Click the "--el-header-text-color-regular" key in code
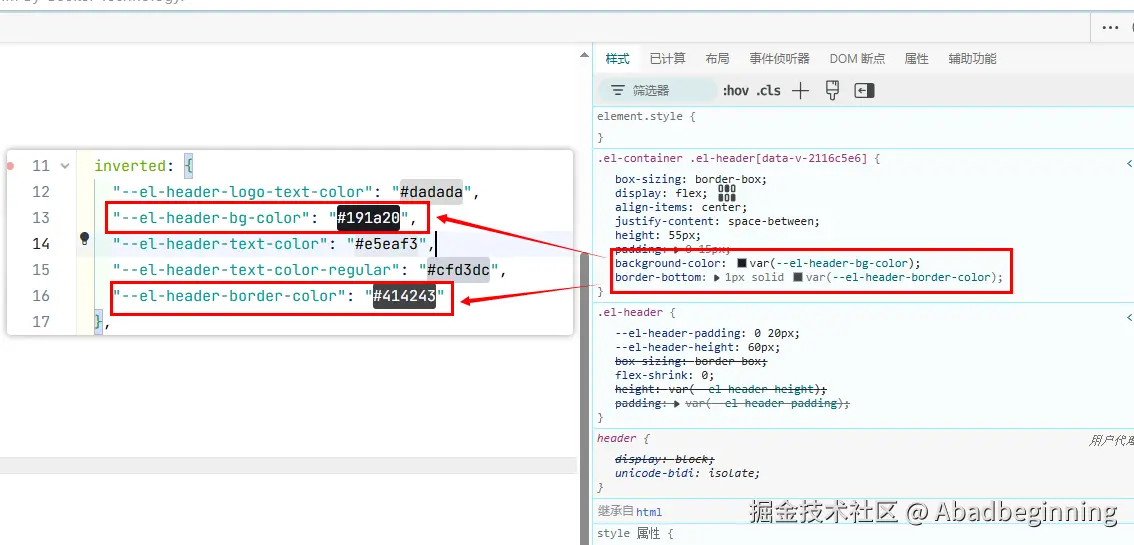Screen dimensions: 1134x545 click(x=256, y=270)
